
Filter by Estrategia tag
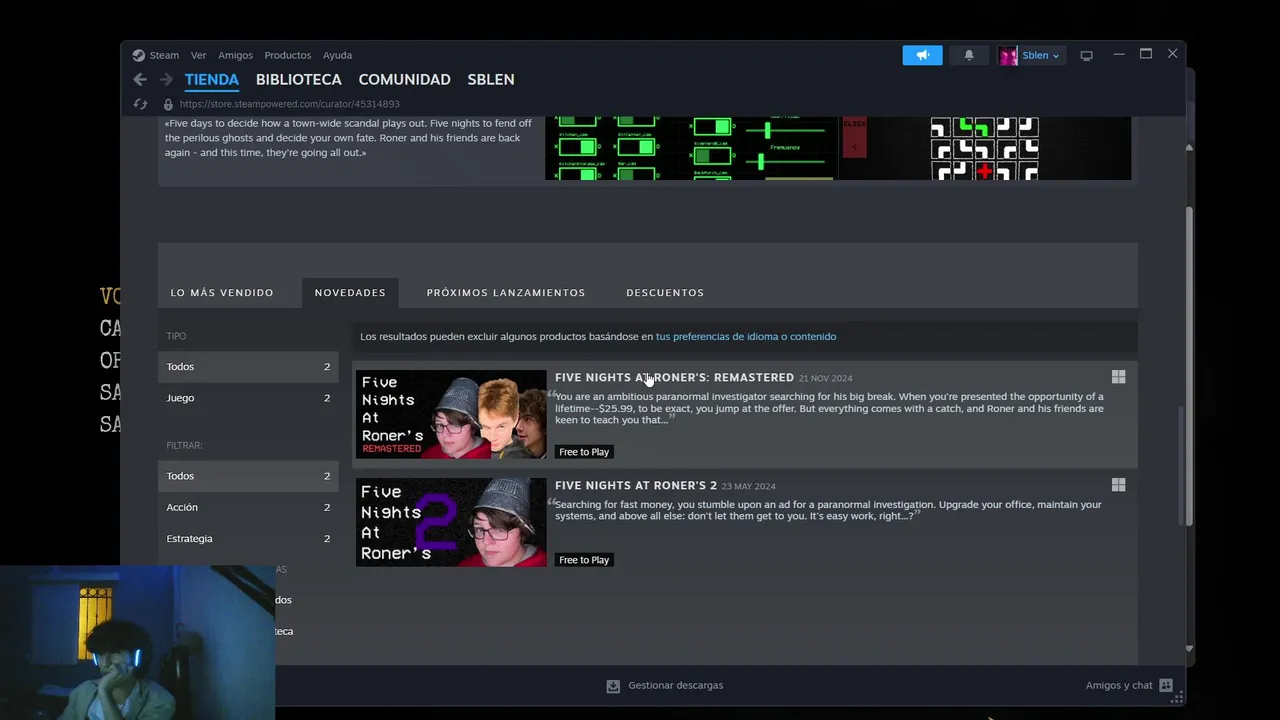tap(248, 538)
